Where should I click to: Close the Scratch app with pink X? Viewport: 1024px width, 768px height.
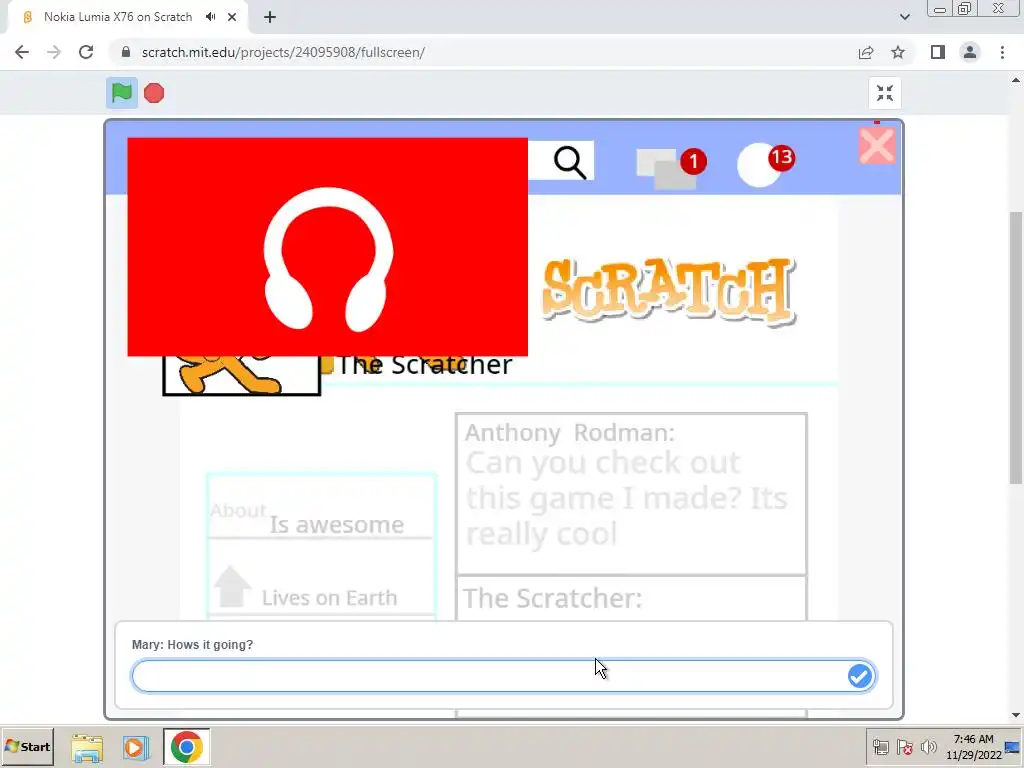[877, 146]
